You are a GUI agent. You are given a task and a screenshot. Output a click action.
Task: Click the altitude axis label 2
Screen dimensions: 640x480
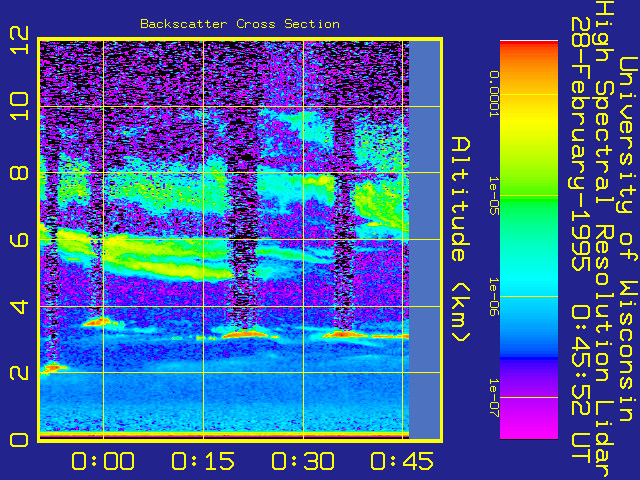(19, 372)
